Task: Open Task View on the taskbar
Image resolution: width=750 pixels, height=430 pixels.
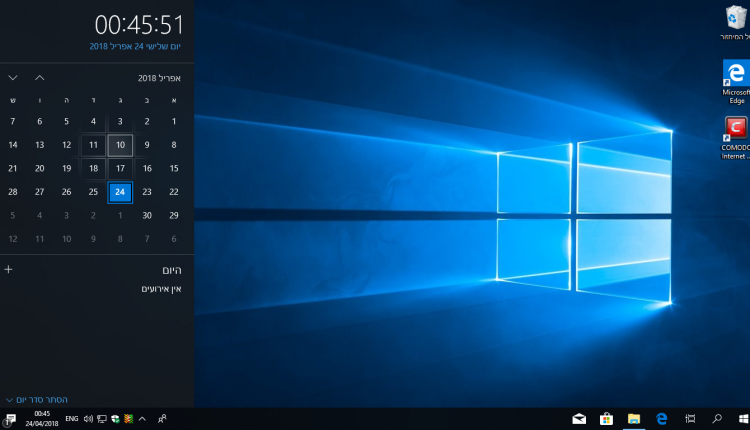Action: tap(690, 419)
